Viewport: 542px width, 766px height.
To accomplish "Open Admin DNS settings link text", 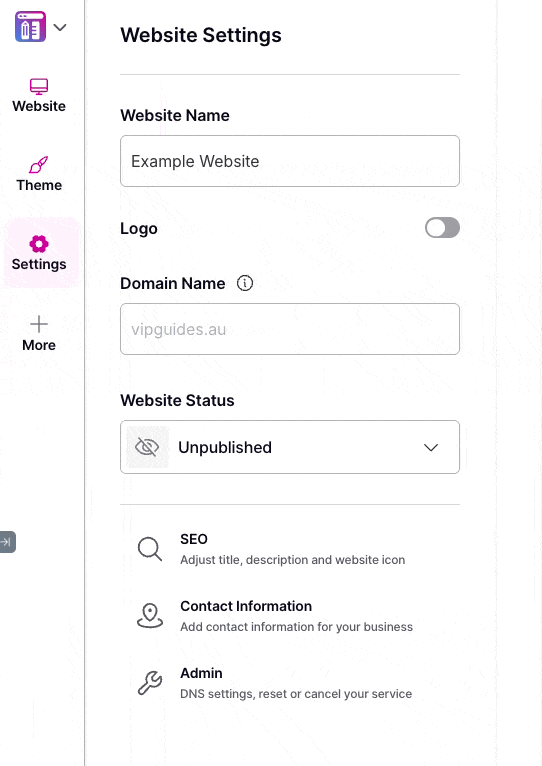I will click(296, 694).
